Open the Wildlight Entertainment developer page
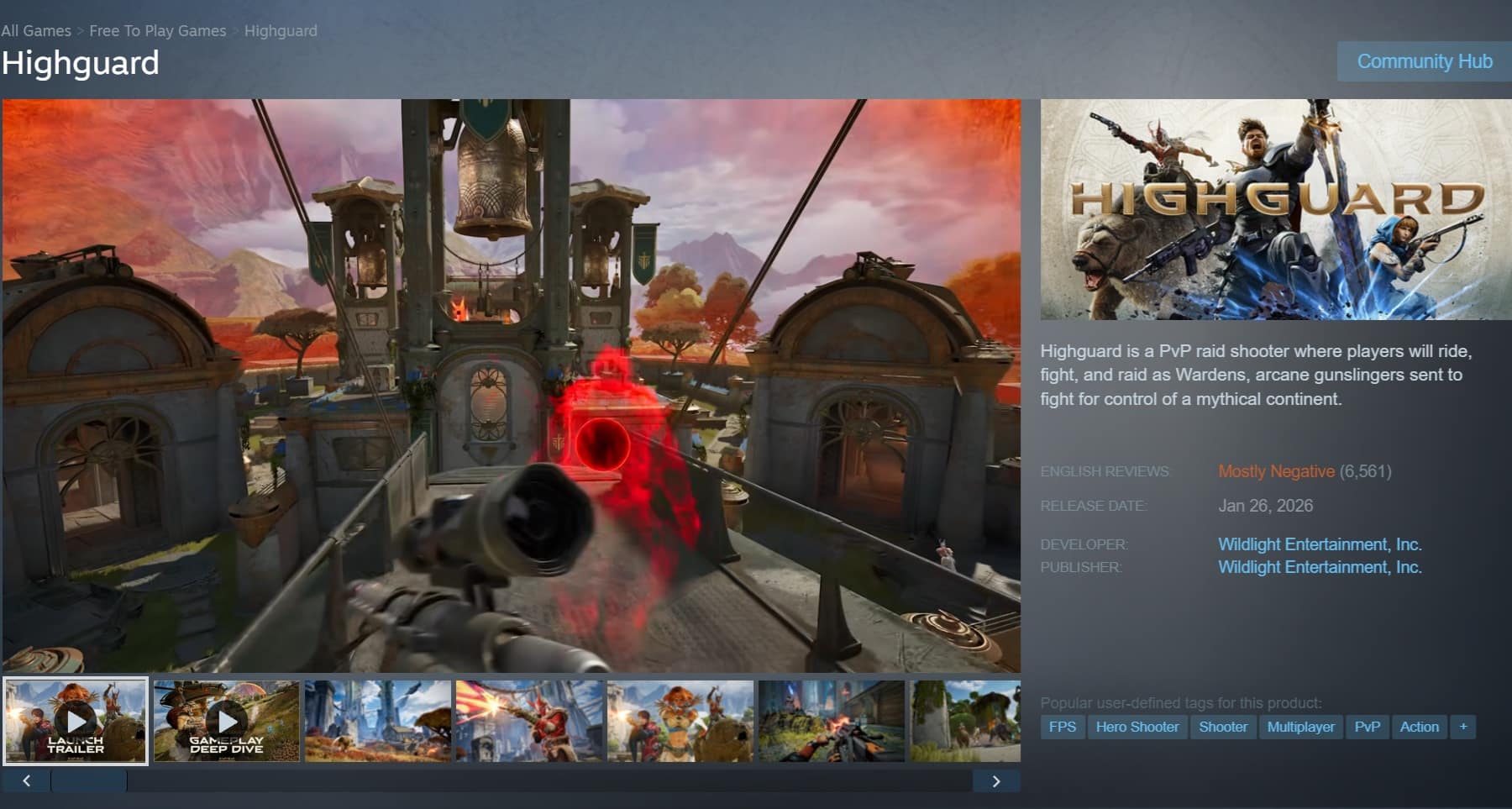The width and height of the screenshot is (1512, 809). coord(1320,544)
